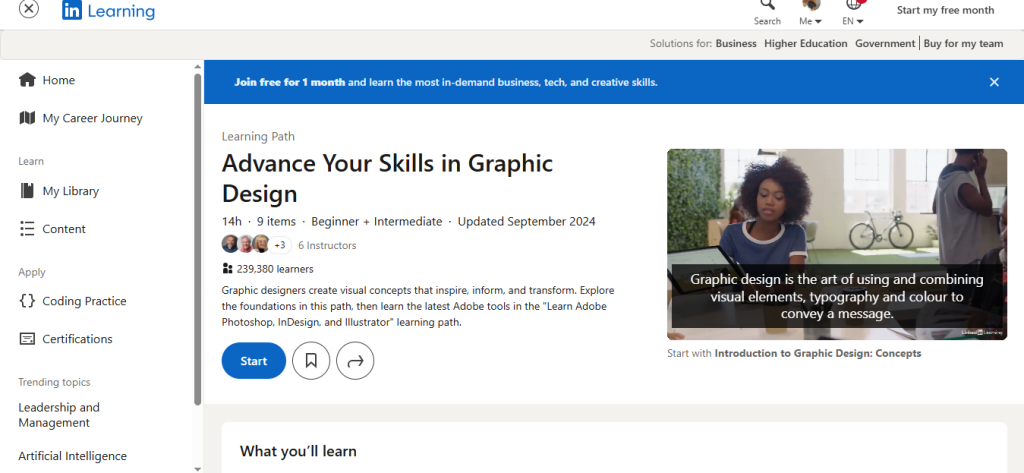This screenshot has width=1024, height=473.
Task: Click the My Library book icon
Action: pyautogui.click(x=27, y=191)
